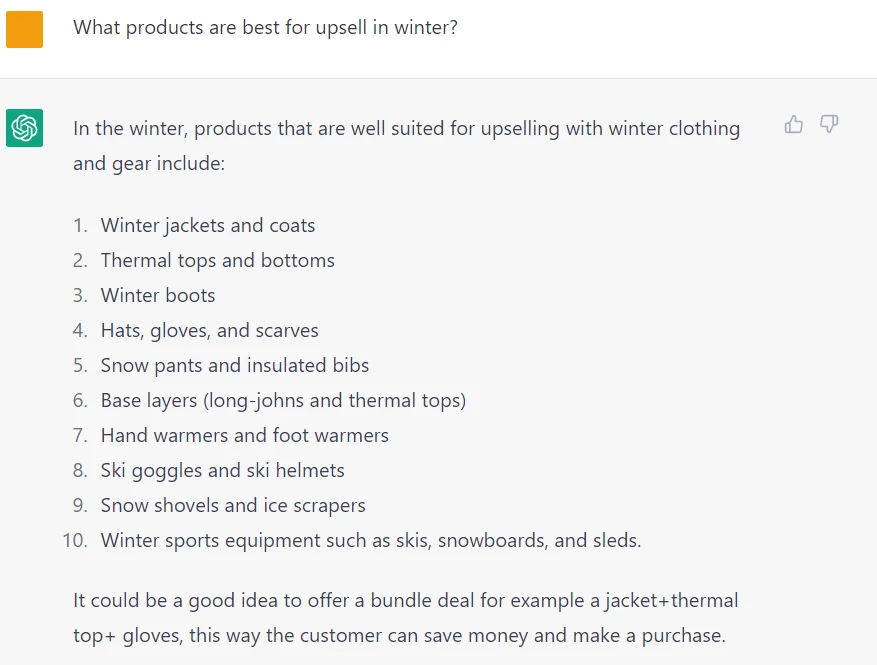Screen dimensions: 877x665
Task: Click the list number 10 marker
Action: [x=74, y=541]
